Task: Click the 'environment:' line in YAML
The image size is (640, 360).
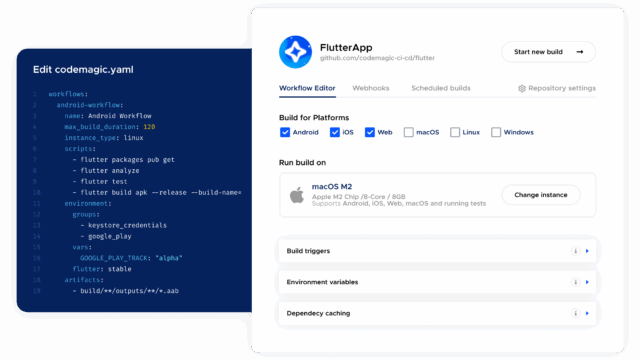Action: pyautogui.click(x=88, y=203)
